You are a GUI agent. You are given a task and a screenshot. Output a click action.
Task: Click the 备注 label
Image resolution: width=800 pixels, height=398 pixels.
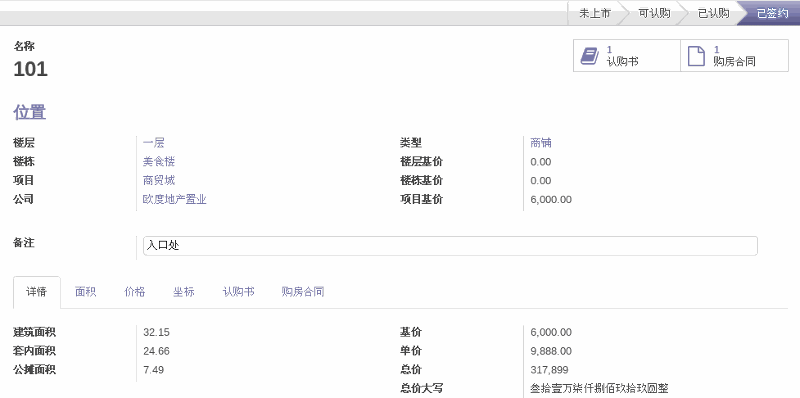click(24, 243)
